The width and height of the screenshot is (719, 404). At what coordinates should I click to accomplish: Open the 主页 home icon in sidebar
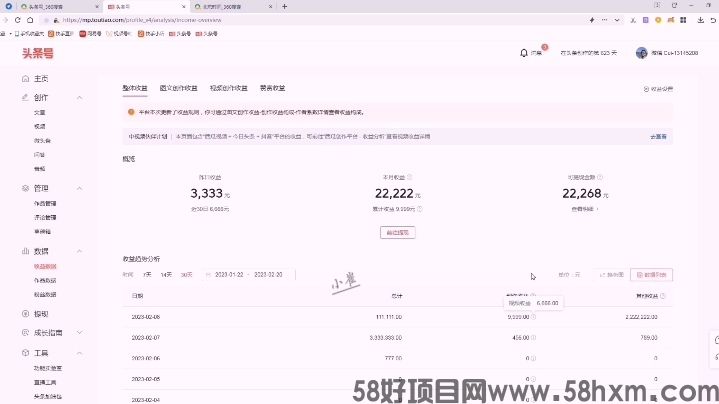click(x=26, y=79)
